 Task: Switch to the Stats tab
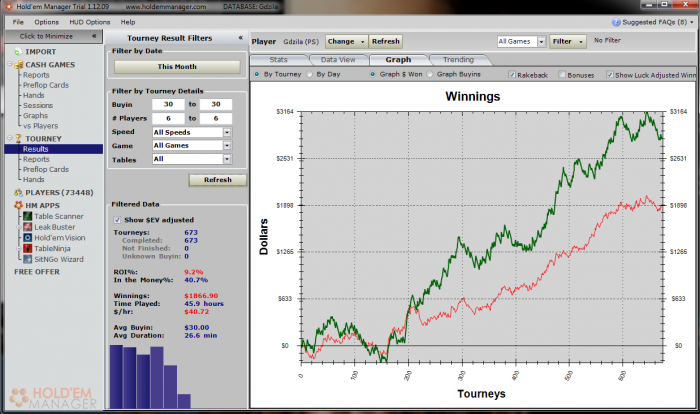[x=279, y=60]
